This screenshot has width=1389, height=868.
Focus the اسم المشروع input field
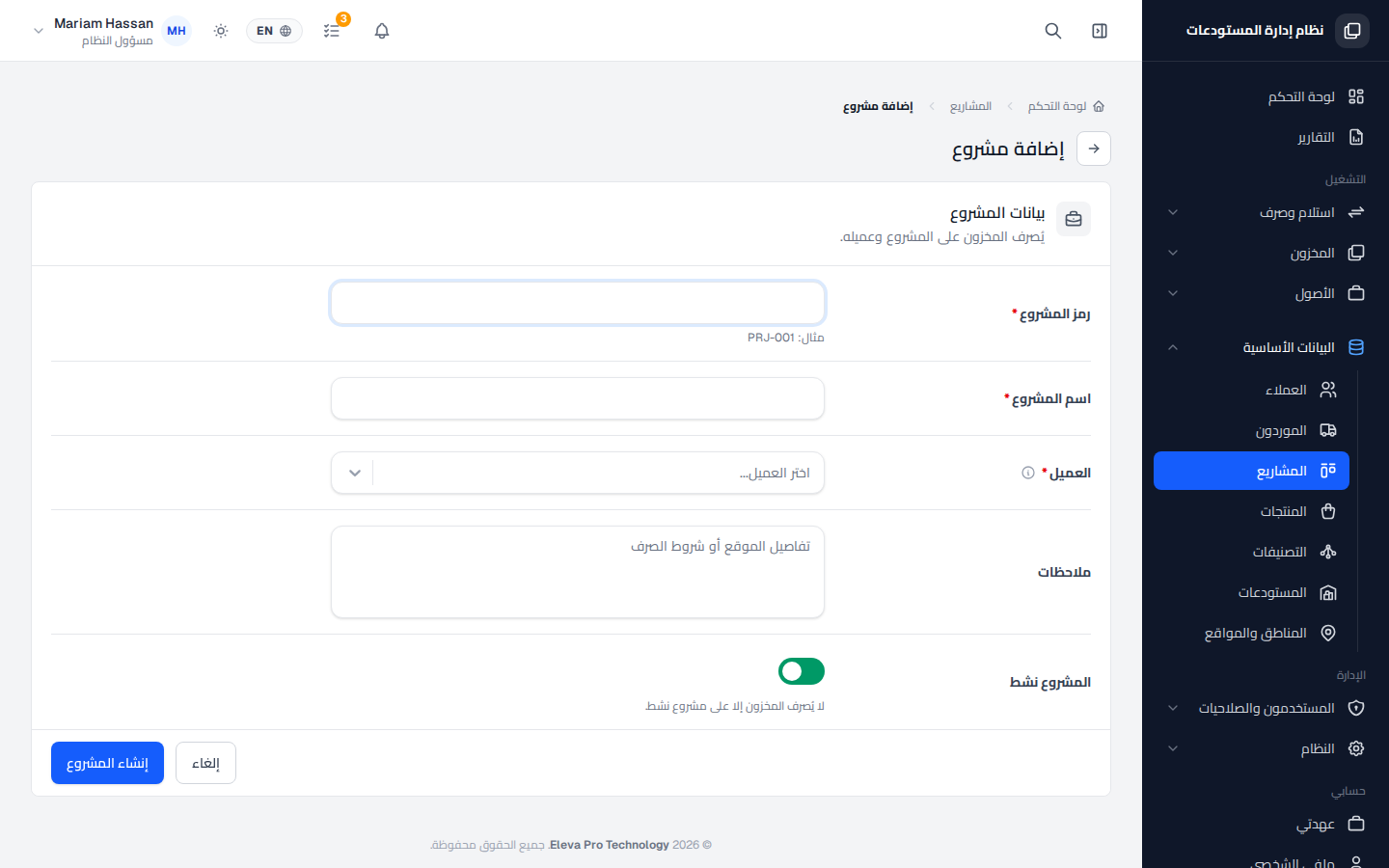pyautogui.click(x=578, y=398)
